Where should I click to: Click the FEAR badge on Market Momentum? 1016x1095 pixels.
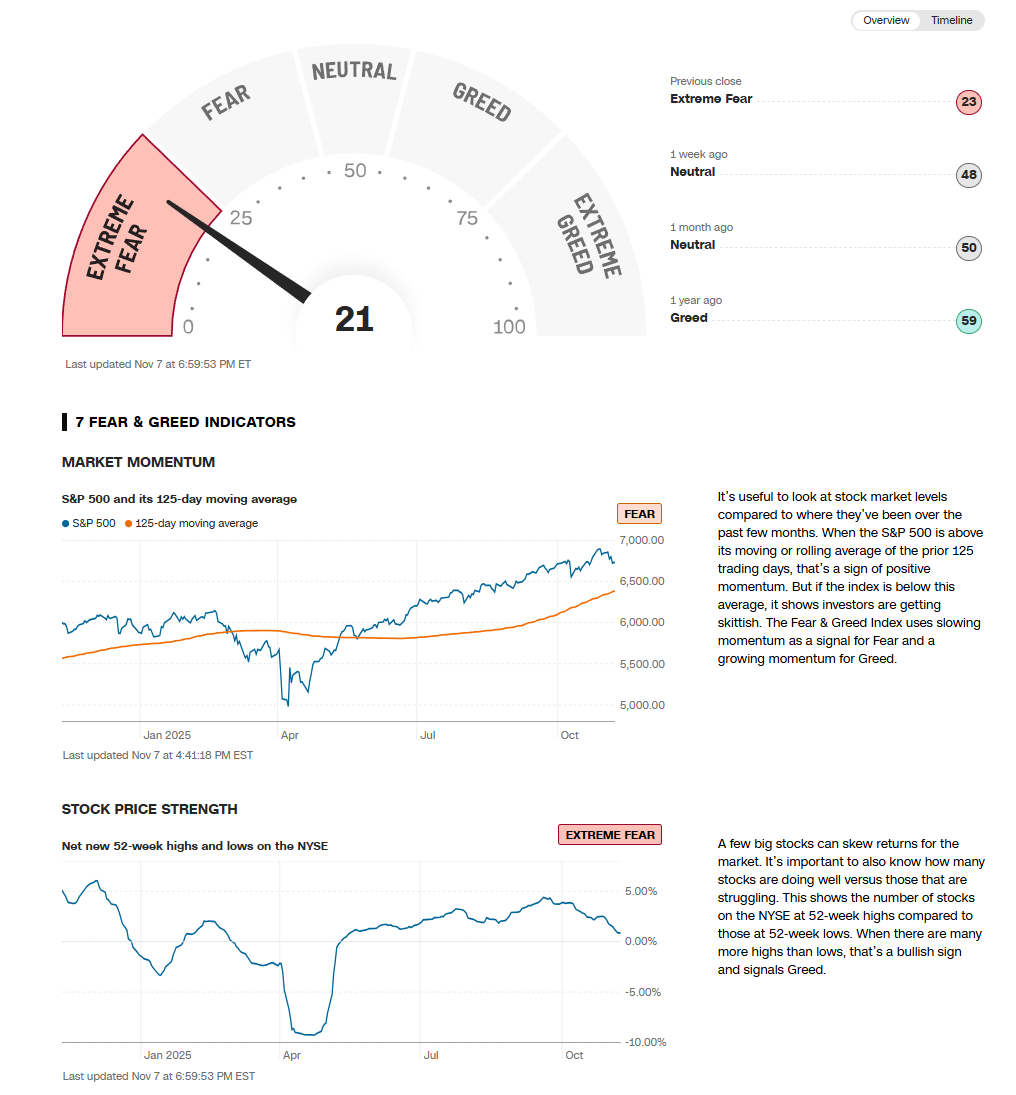click(x=639, y=514)
